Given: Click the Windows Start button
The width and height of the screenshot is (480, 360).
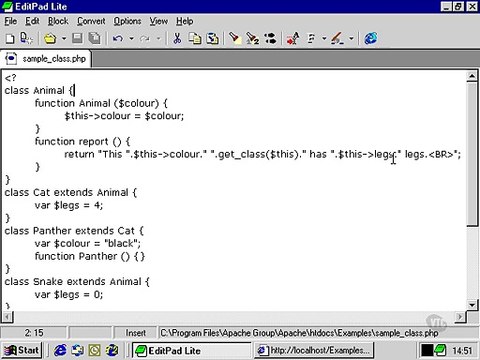Looking at the screenshot, I should point(21,350).
